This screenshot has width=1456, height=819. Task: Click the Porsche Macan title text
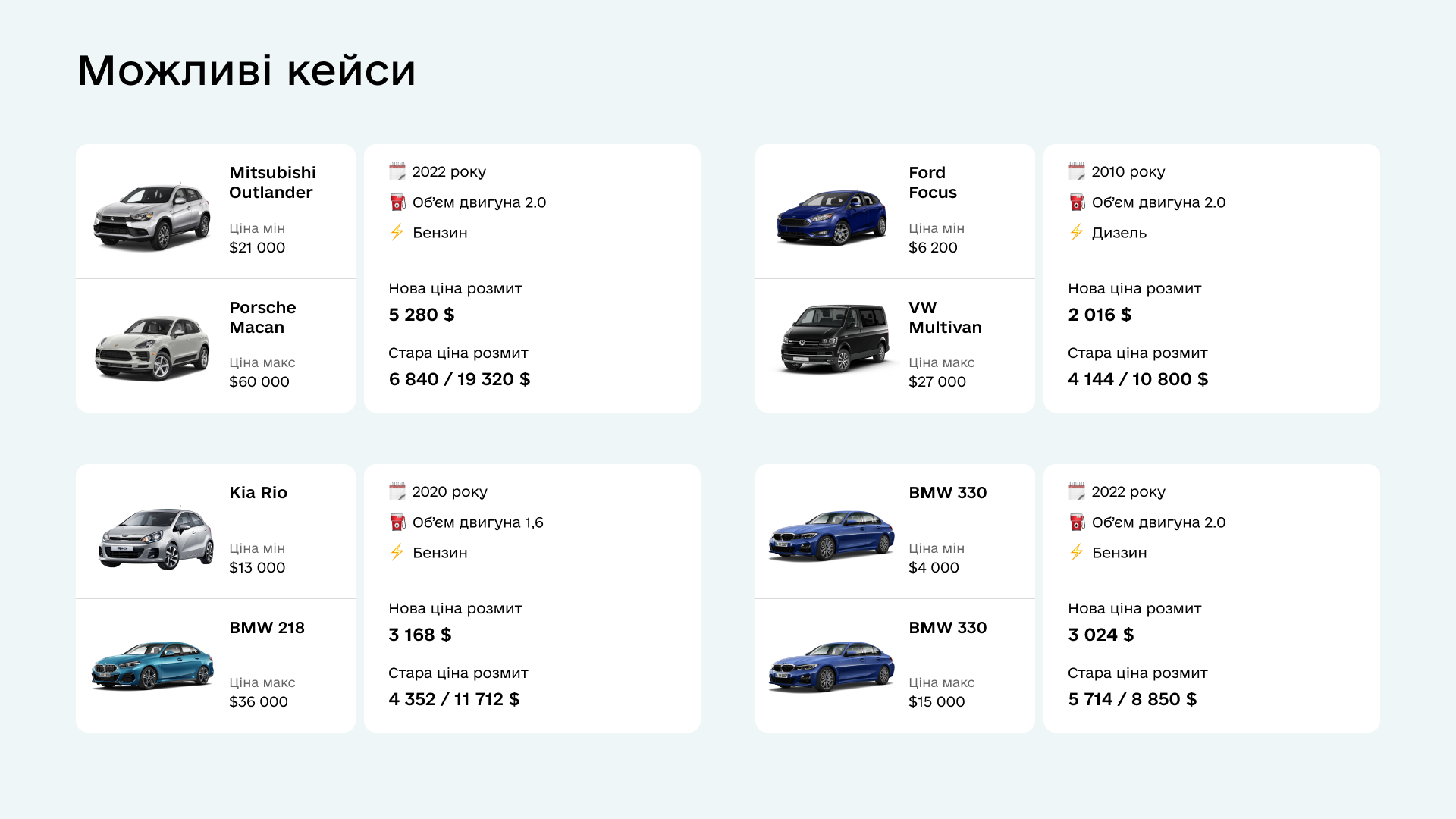point(262,318)
